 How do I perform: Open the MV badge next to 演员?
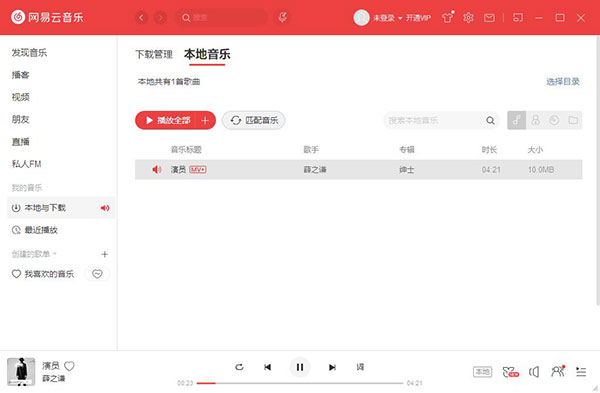198,170
